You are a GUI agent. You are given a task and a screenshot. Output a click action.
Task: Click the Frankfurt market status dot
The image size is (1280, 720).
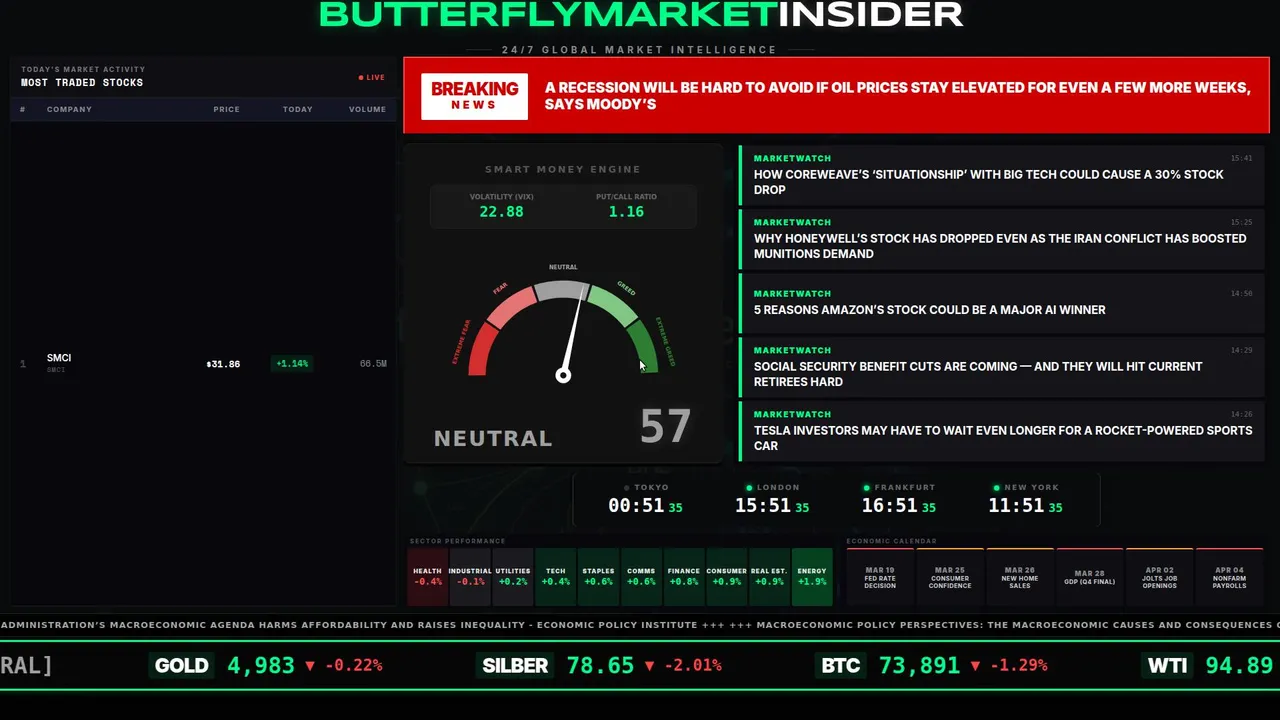coord(867,488)
